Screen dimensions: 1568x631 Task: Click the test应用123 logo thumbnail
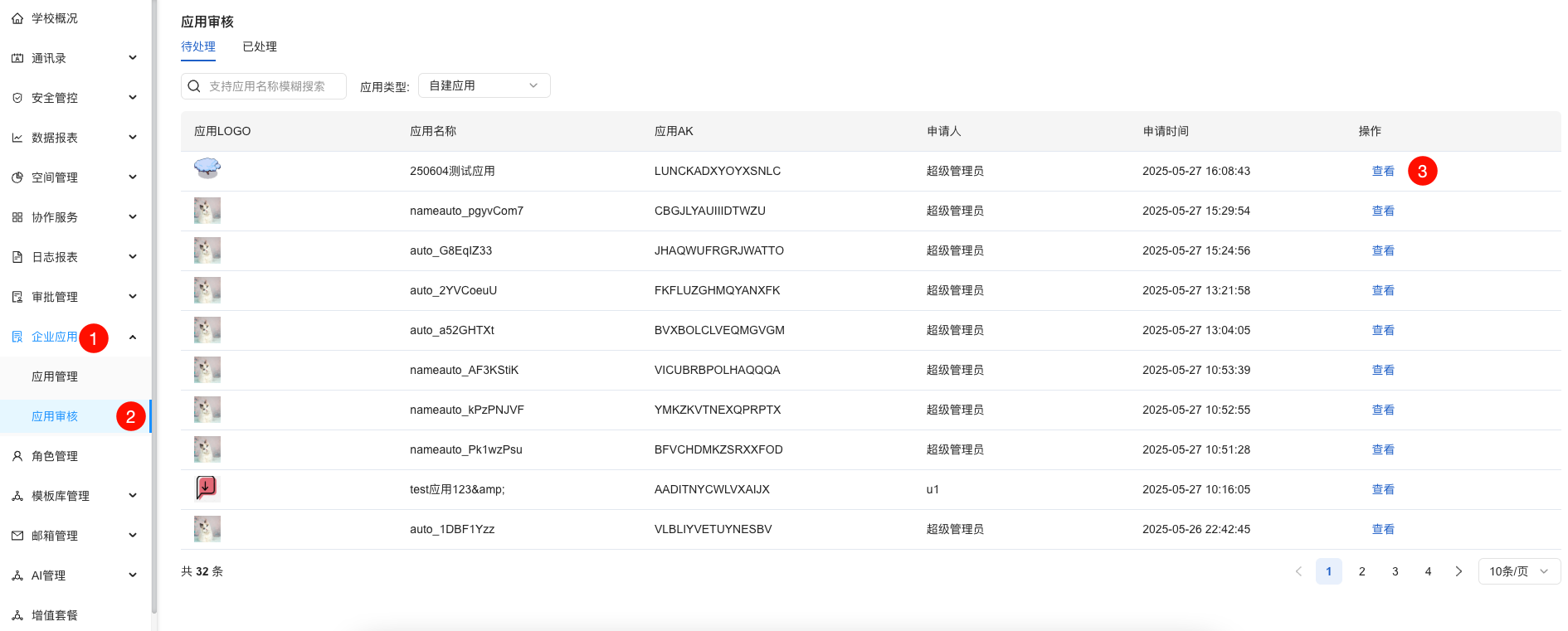[207, 488]
